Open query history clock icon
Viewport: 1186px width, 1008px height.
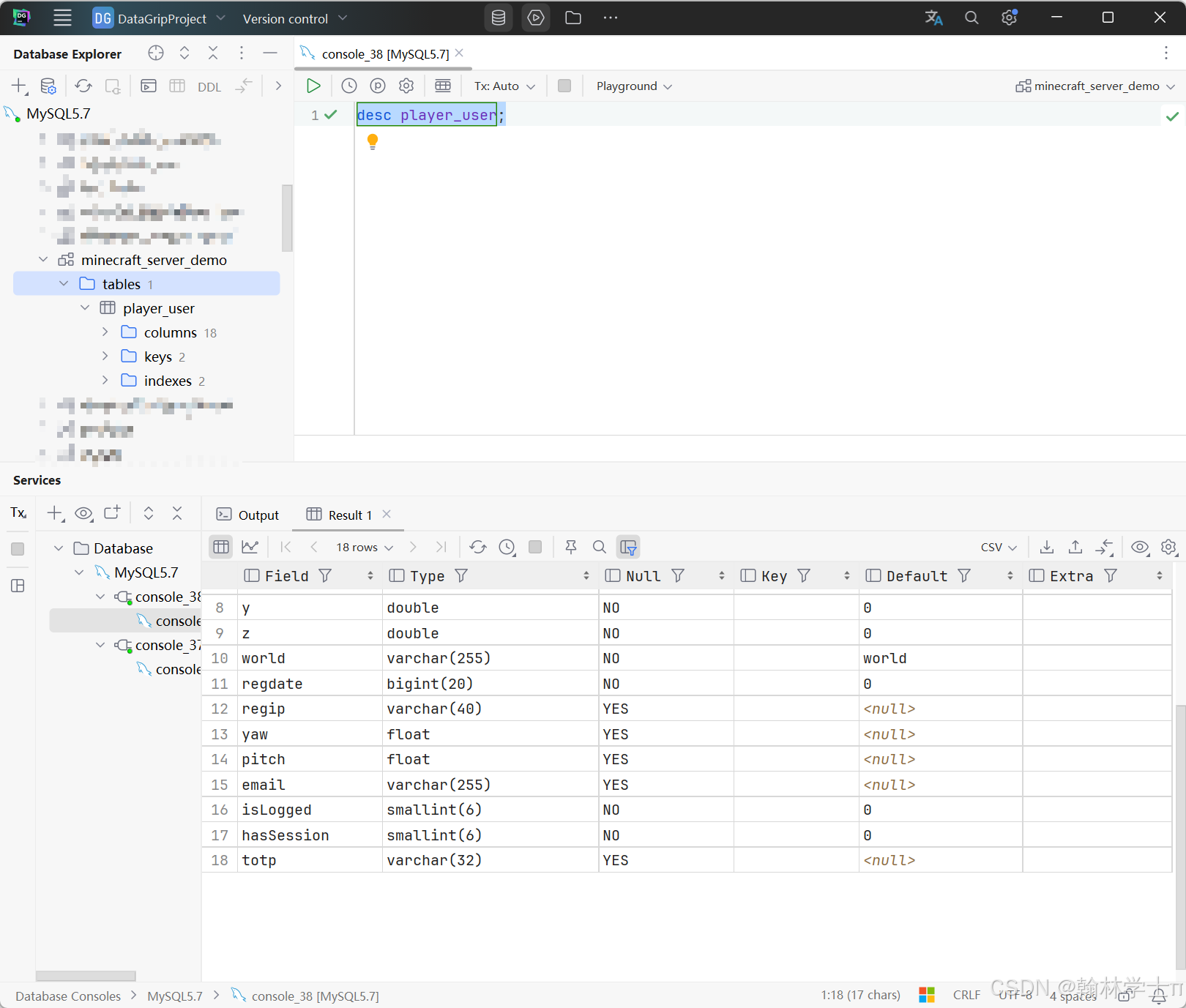(349, 86)
